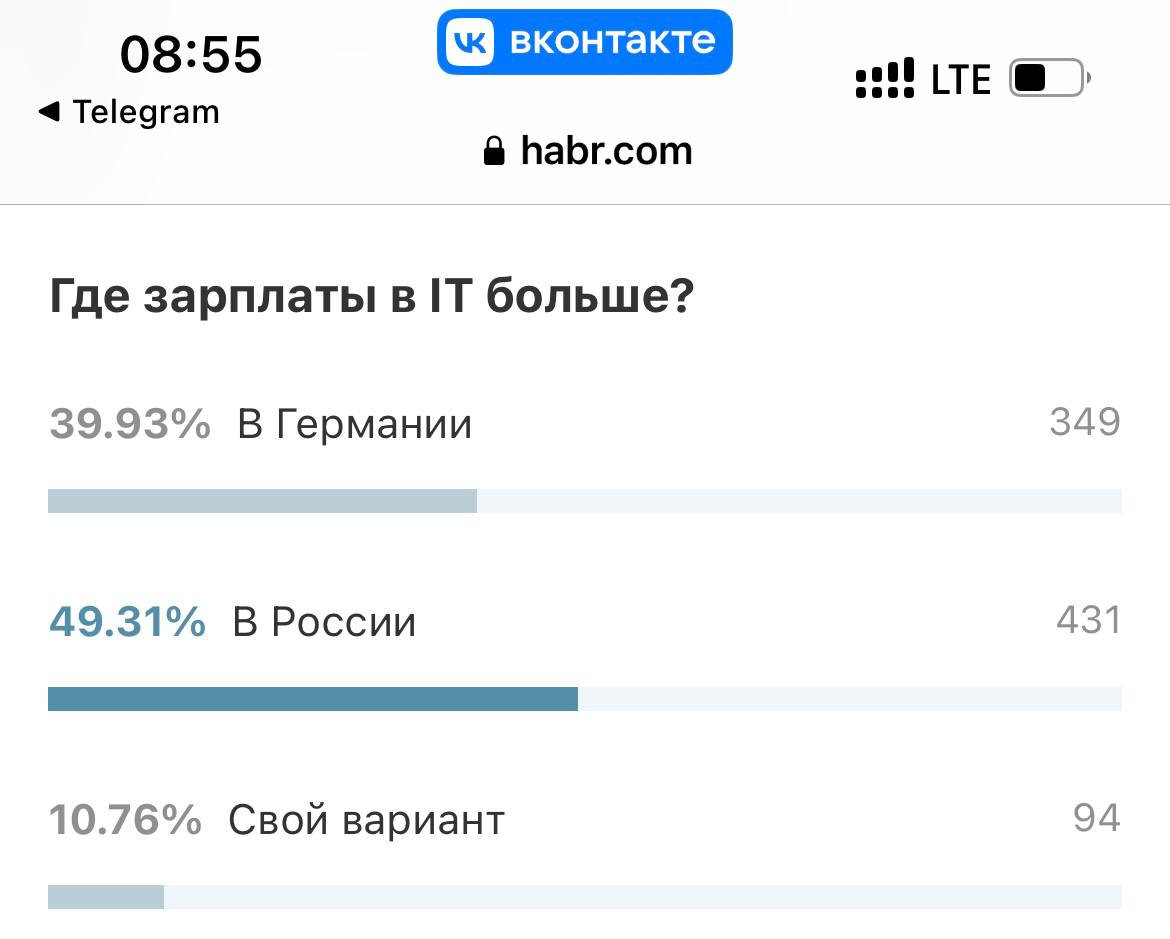Screen dimensions: 1170x939
Task: Tap the VK logo icon
Action: pos(470,42)
